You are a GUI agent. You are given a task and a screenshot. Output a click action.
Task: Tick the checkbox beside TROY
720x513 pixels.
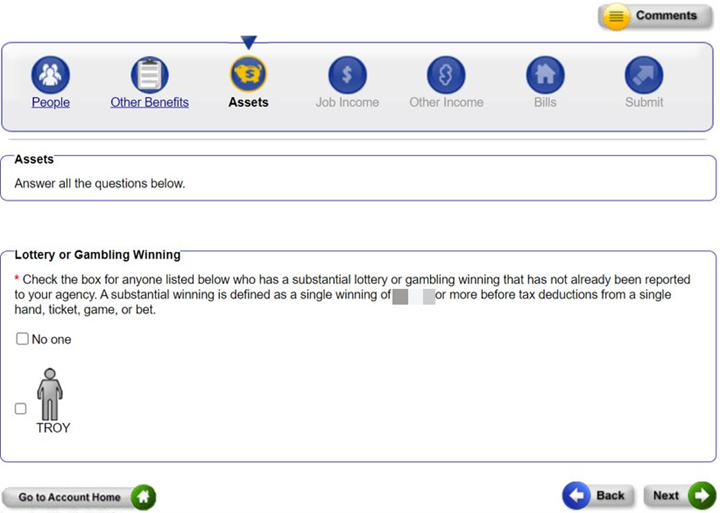coord(21,408)
